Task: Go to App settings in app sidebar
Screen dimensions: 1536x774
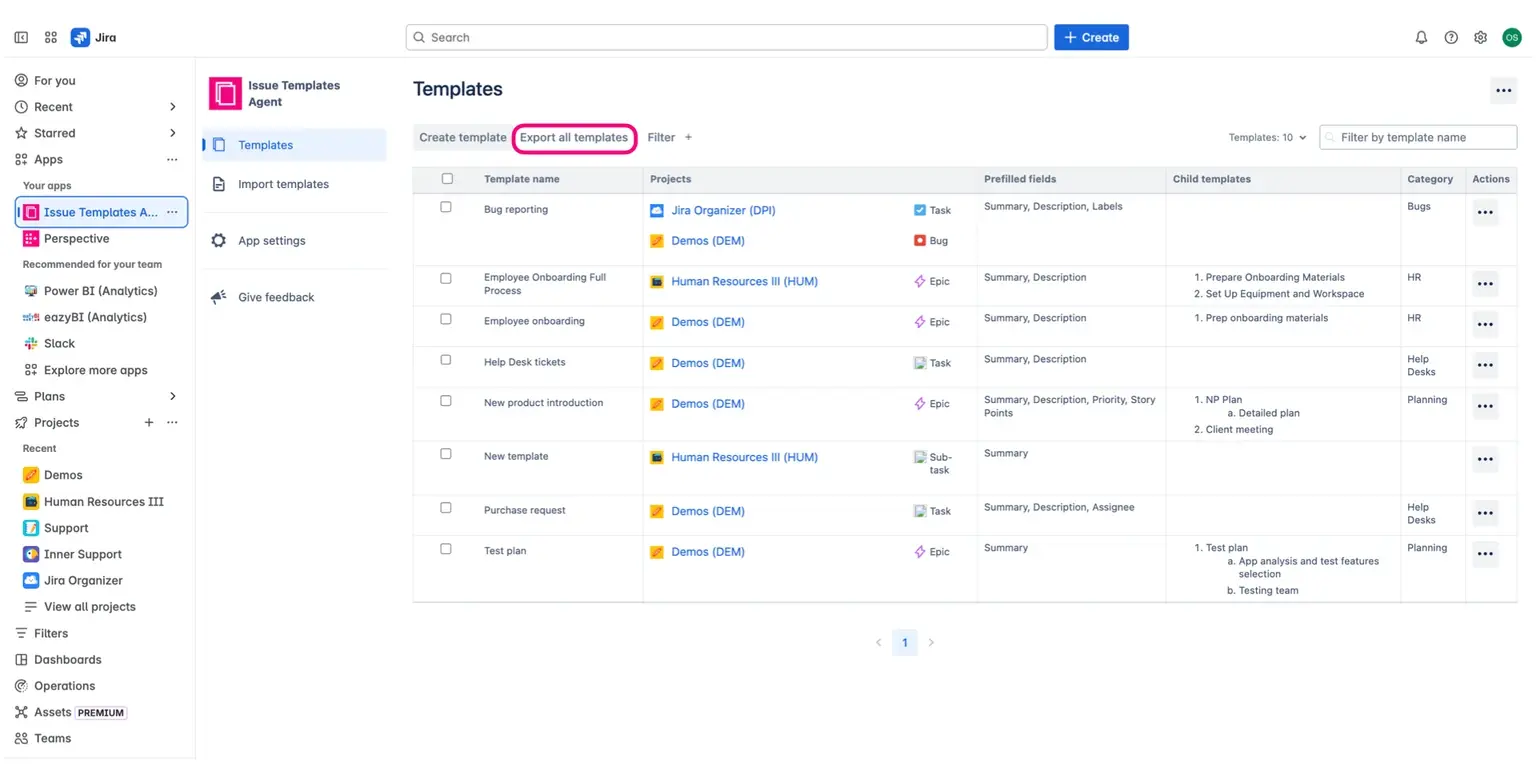Action: click(x=271, y=240)
